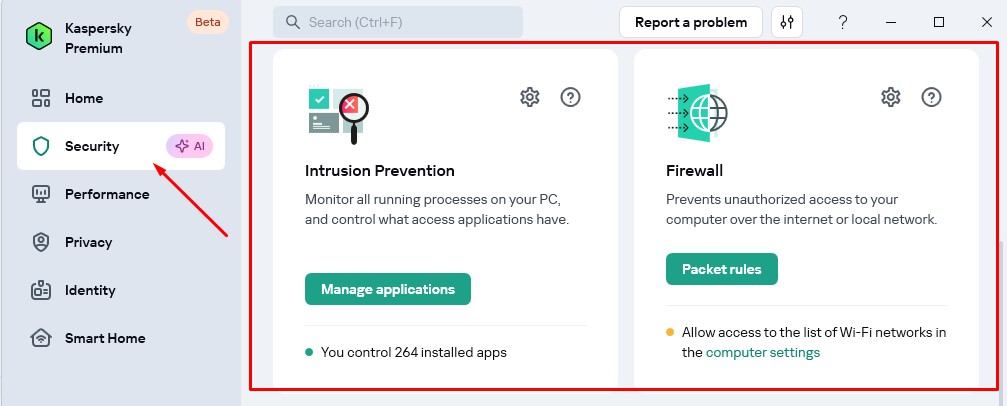Select Security in the sidebar

pos(92,146)
